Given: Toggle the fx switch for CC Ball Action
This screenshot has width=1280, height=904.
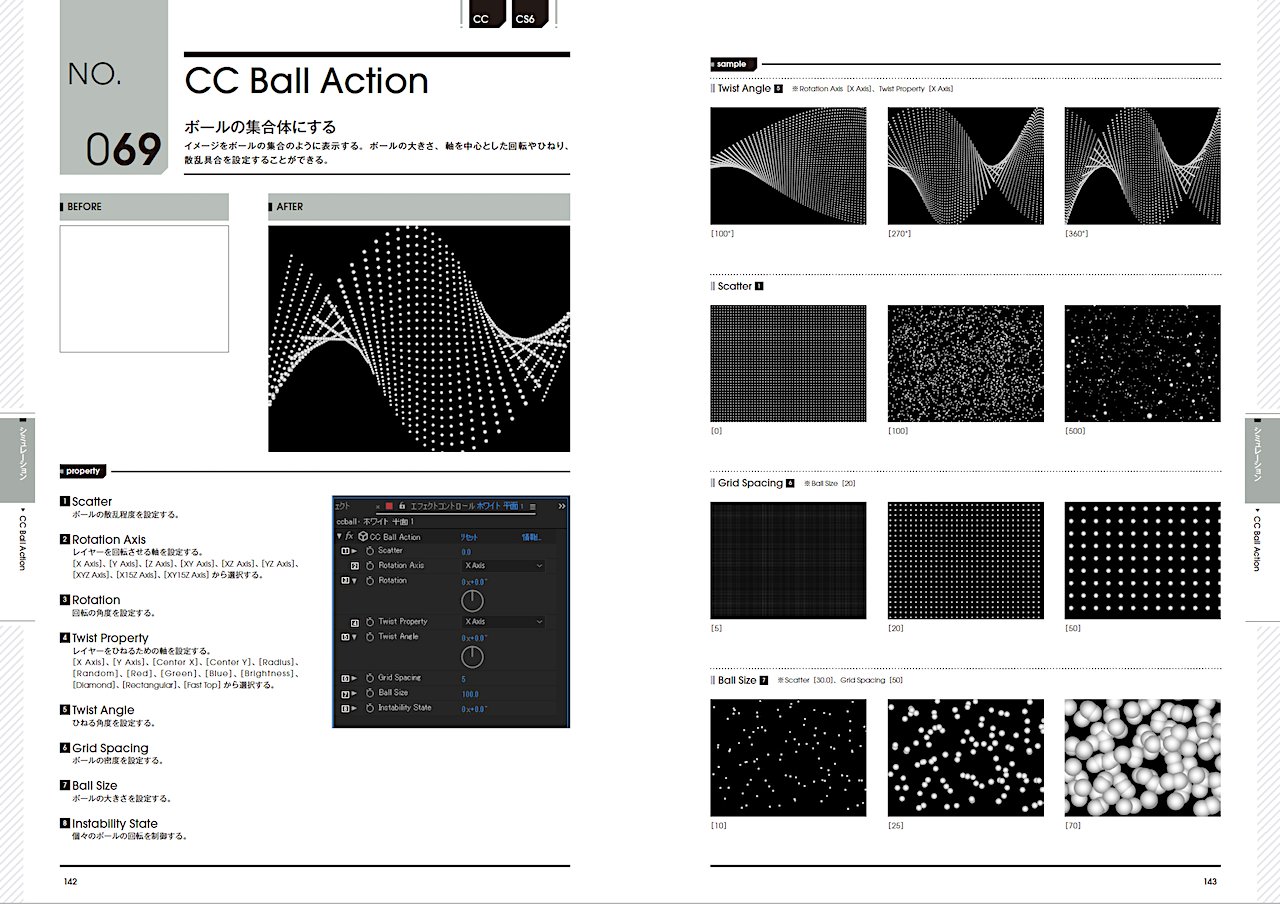Looking at the screenshot, I should 349,537.
